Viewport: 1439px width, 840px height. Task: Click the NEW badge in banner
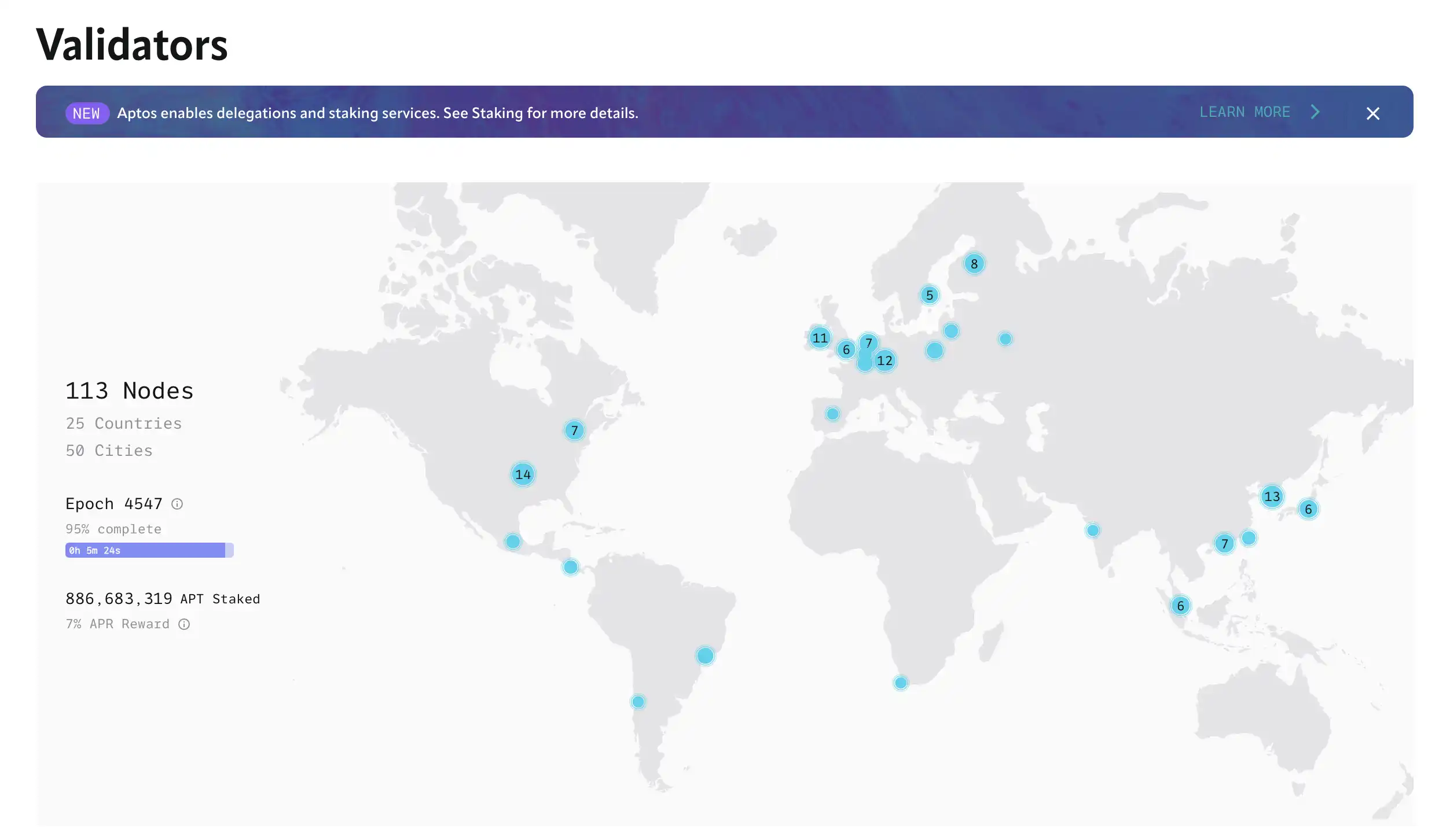(x=87, y=113)
